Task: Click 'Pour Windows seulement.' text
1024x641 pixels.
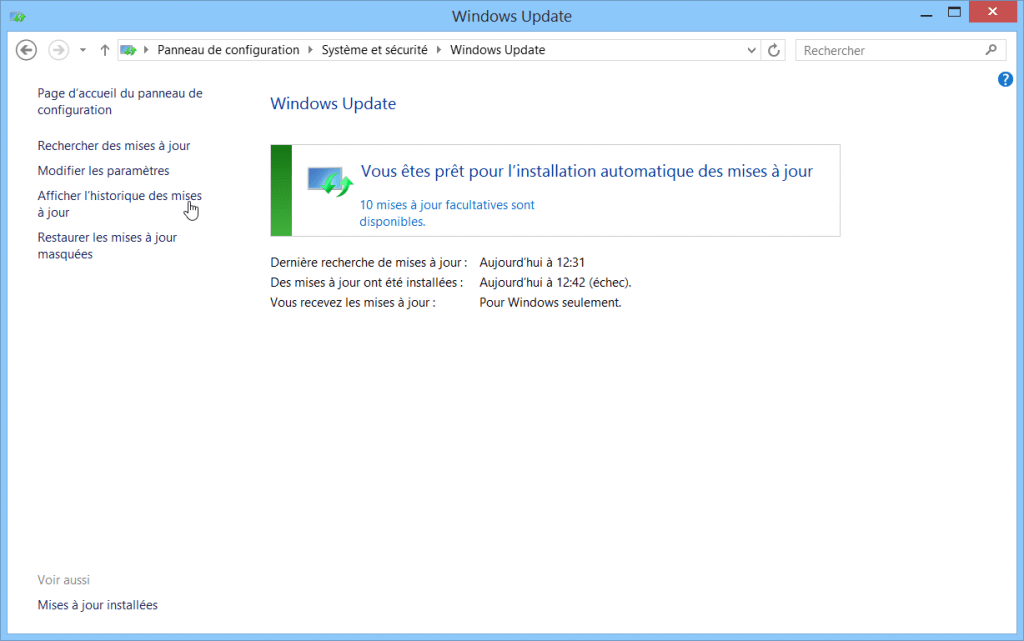Action: (550, 303)
